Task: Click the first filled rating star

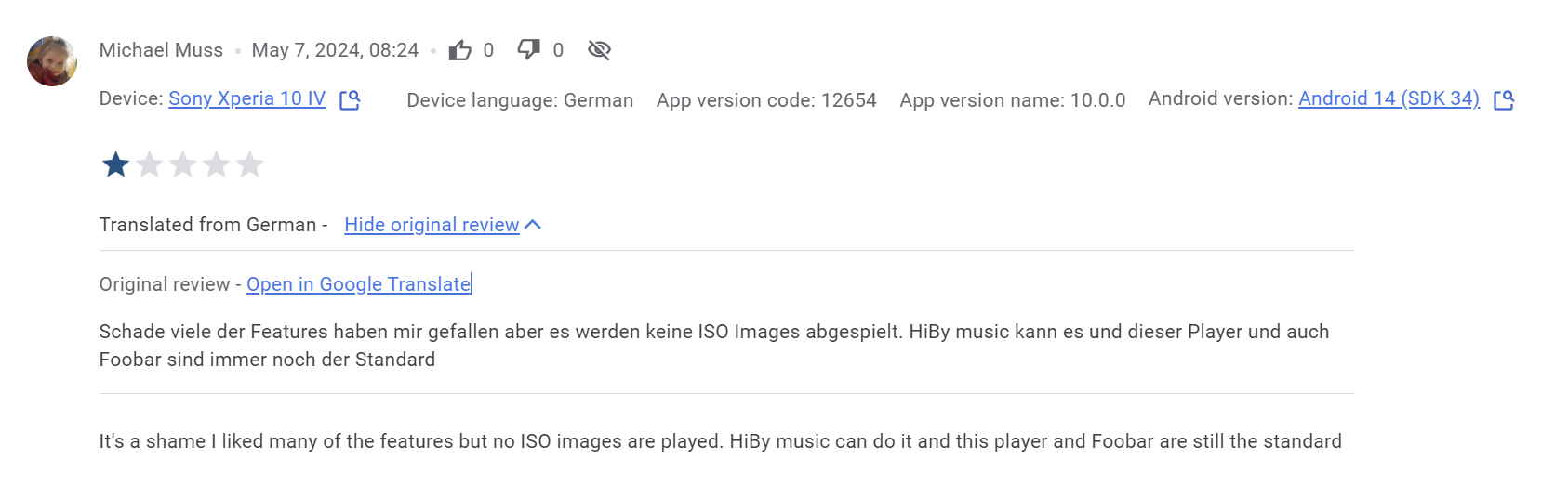Action: (x=116, y=164)
